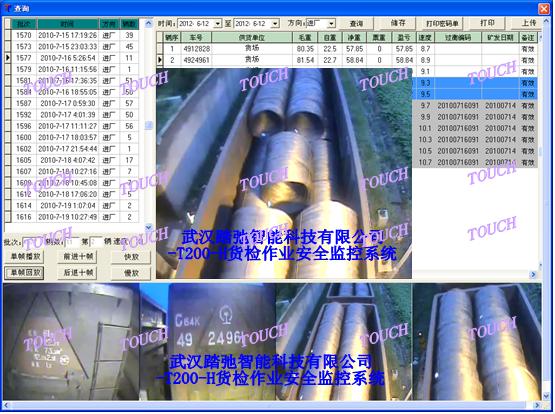Click the 批次 batch number input field
Screen dimensions: 555x414
pos(33,242)
